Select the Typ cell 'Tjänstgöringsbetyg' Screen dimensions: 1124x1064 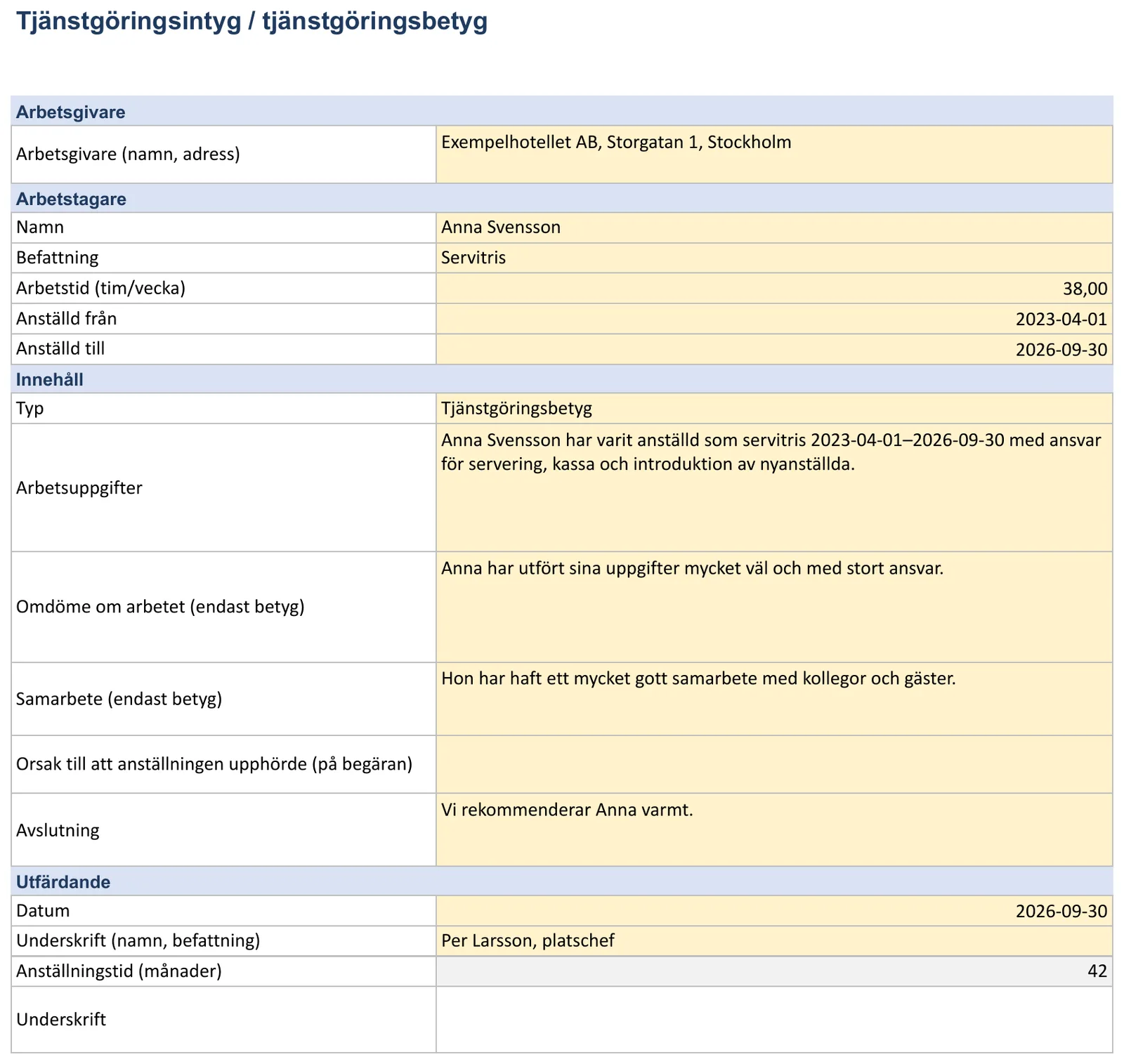click(774, 408)
